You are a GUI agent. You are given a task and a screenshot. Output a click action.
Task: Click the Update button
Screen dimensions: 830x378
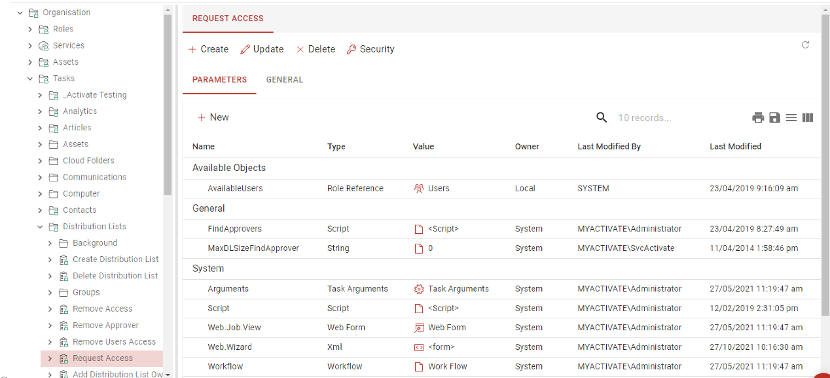coord(262,49)
